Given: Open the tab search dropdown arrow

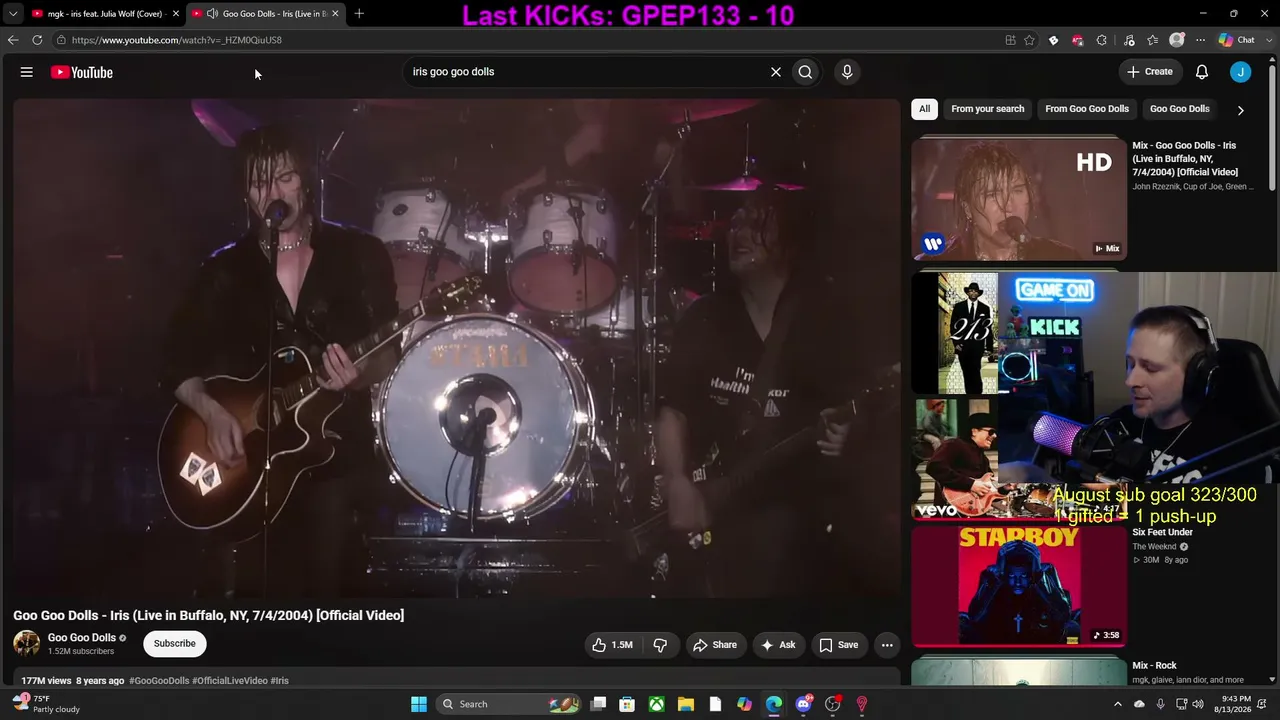Looking at the screenshot, I should tap(13, 14).
